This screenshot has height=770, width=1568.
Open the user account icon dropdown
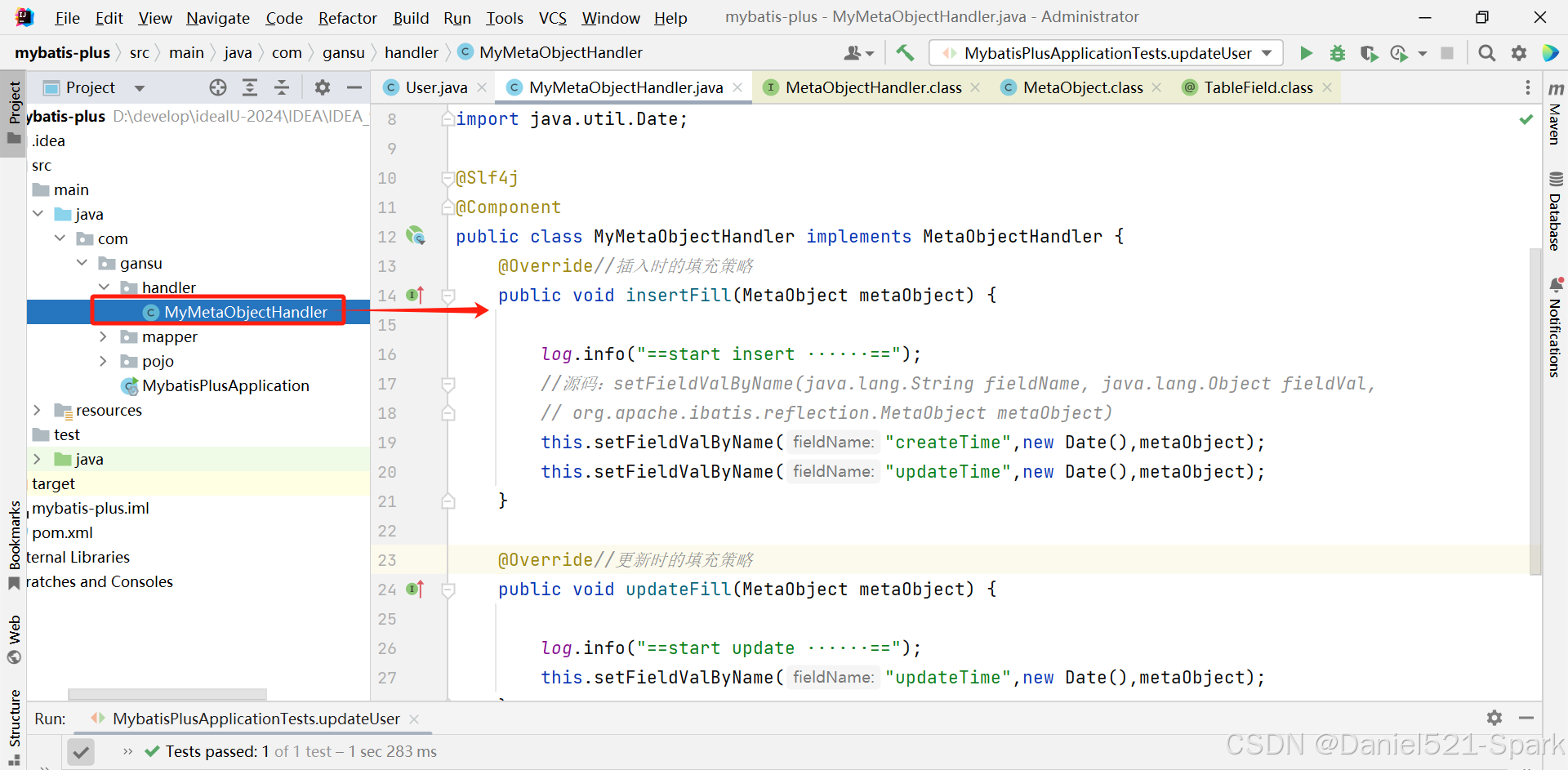858,53
